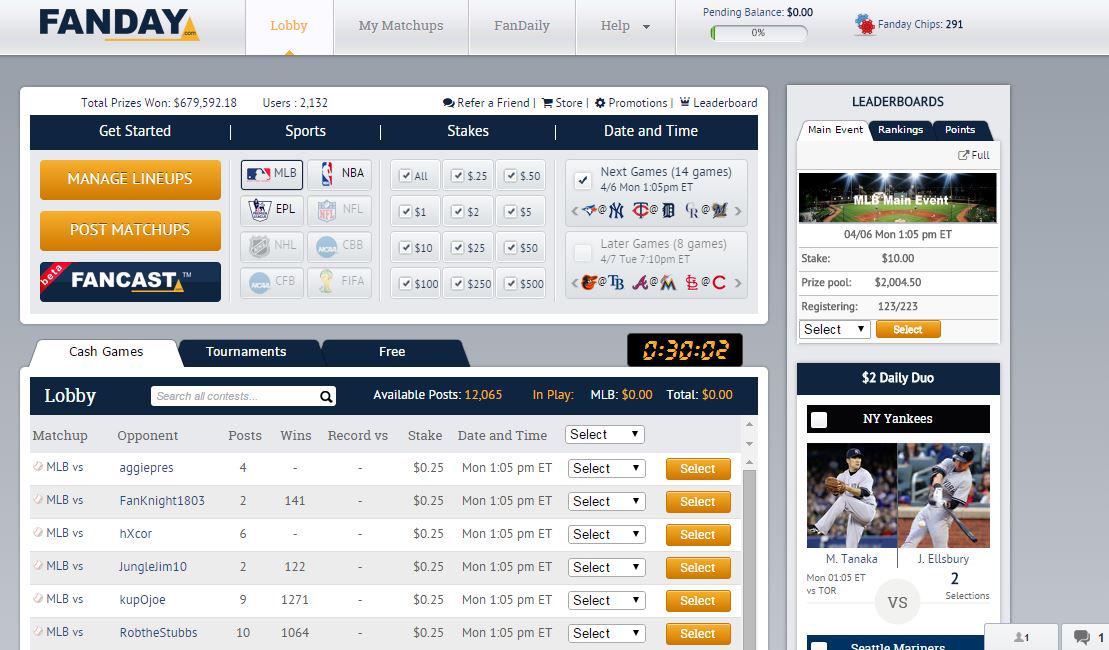
Task: Click the search magnifier icon in Lobby
Action: [325, 396]
